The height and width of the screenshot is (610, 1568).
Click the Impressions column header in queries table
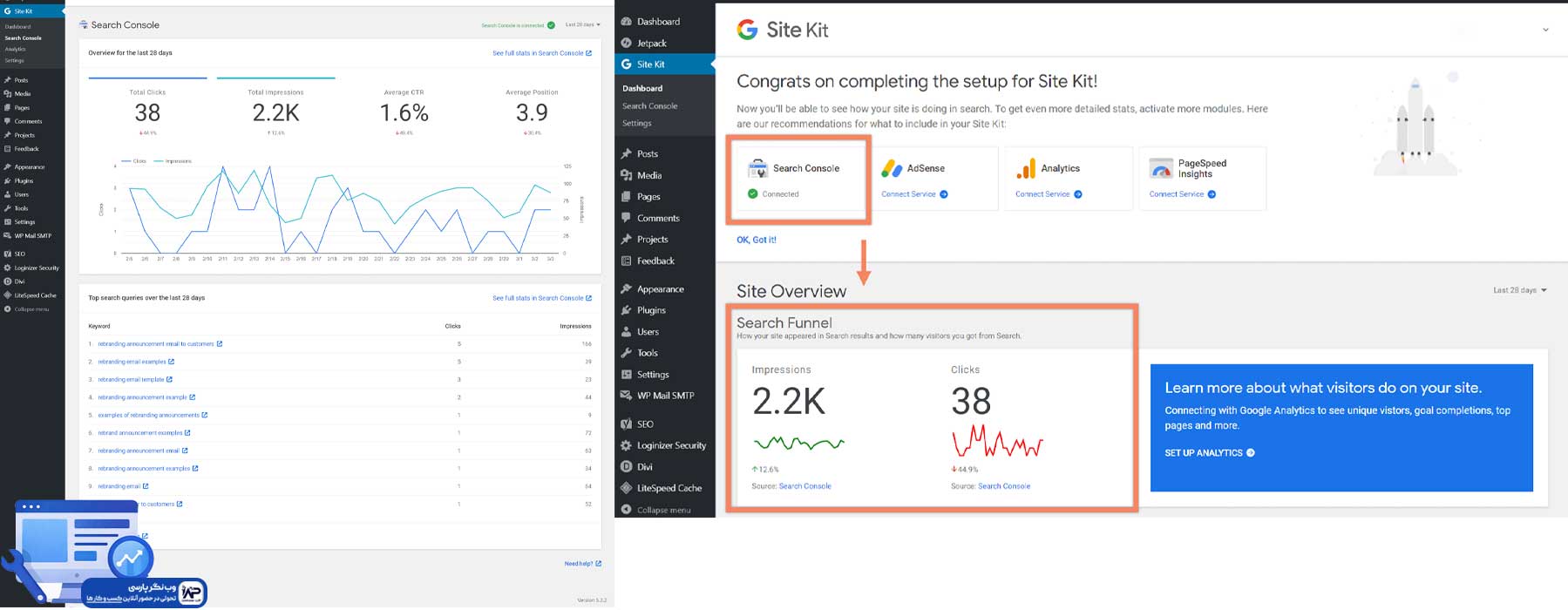coord(575,326)
